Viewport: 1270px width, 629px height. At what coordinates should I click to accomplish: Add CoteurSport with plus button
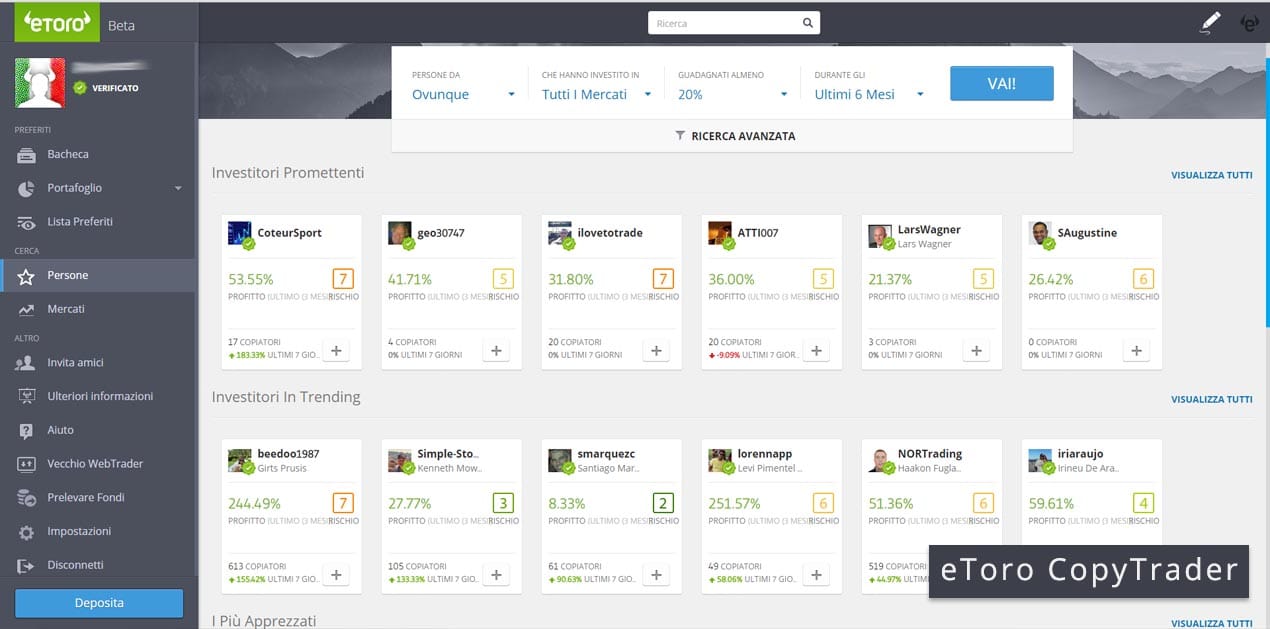pos(336,351)
